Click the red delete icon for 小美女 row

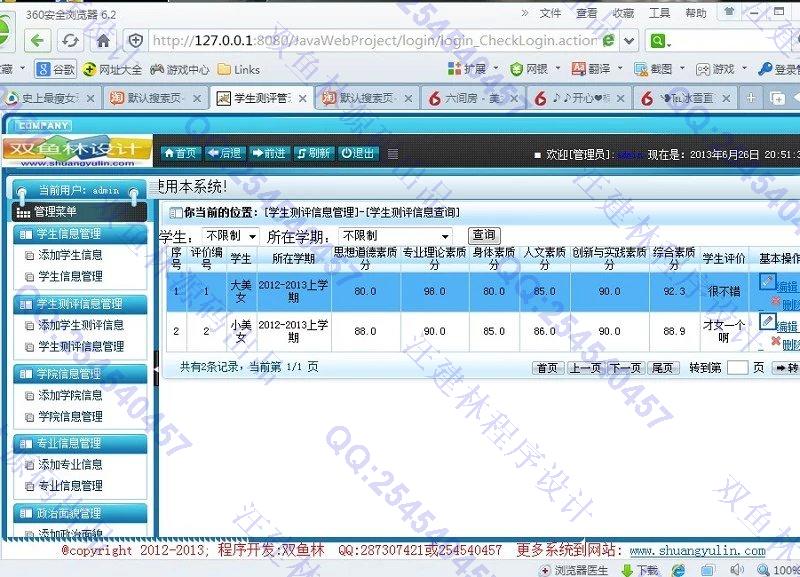776,341
